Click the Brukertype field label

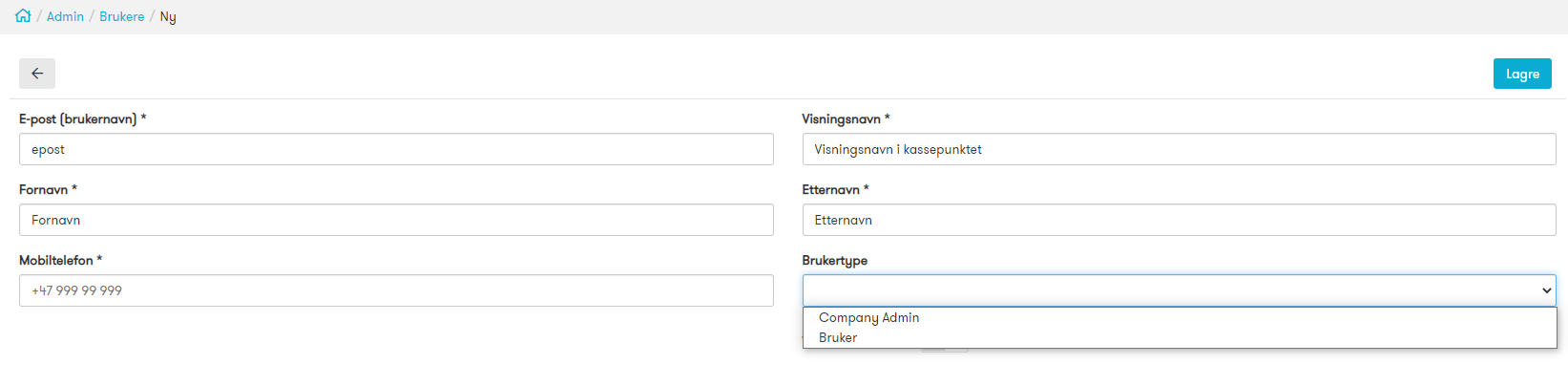click(834, 260)
